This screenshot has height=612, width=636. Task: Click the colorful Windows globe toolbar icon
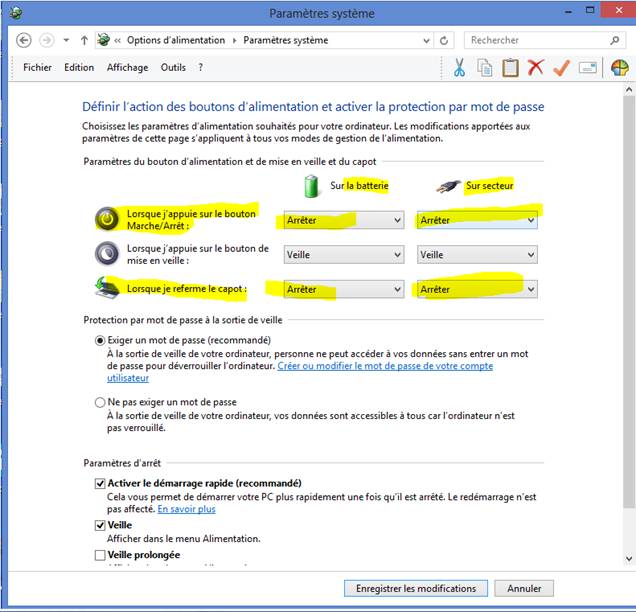pyautogui.click(x=620, y=68)
